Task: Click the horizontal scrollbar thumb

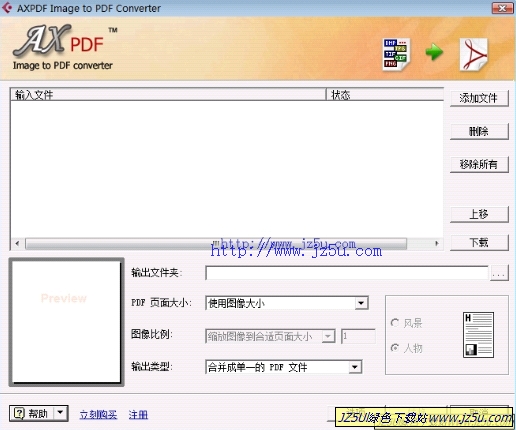Action: pos(216,243)
